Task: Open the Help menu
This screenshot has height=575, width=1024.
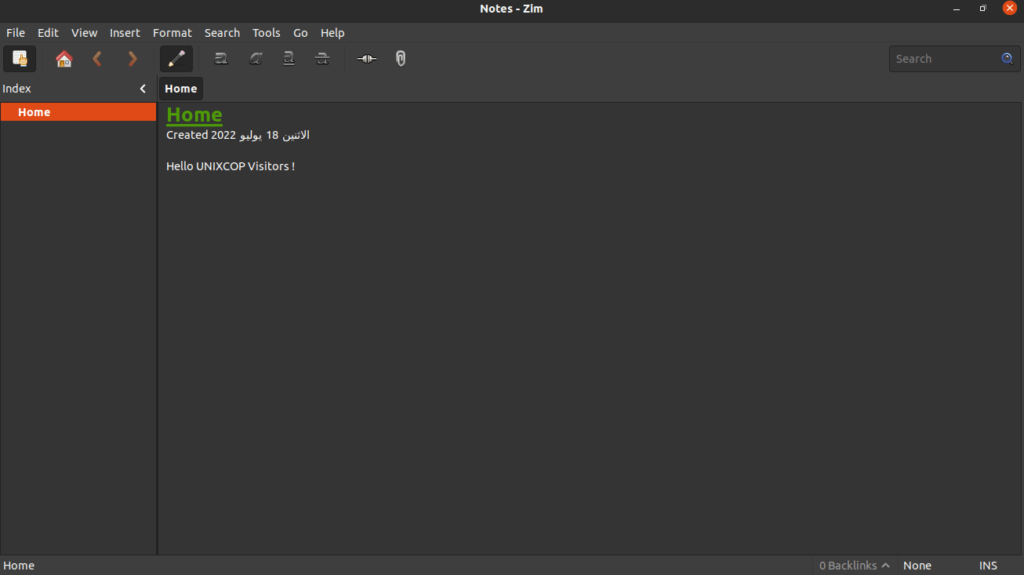Action: [332, 33]
